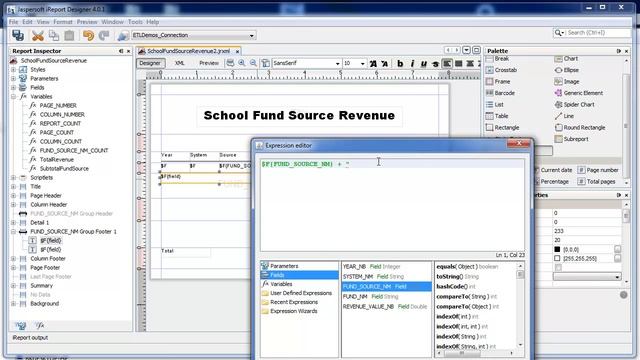
Task: Select the Page number tool
Action: [x=598, y=170]
